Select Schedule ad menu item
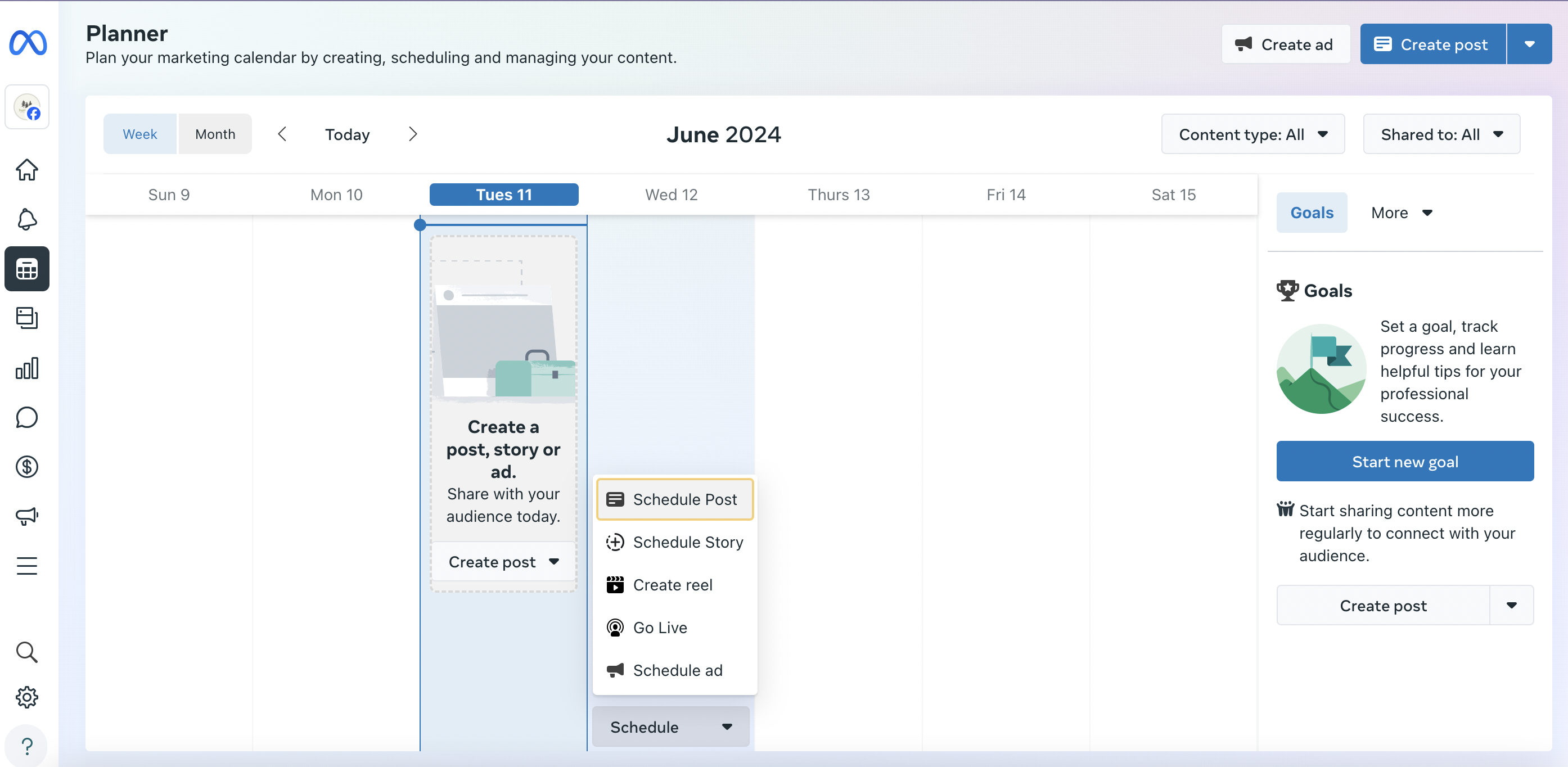 [x=674, y=670]
